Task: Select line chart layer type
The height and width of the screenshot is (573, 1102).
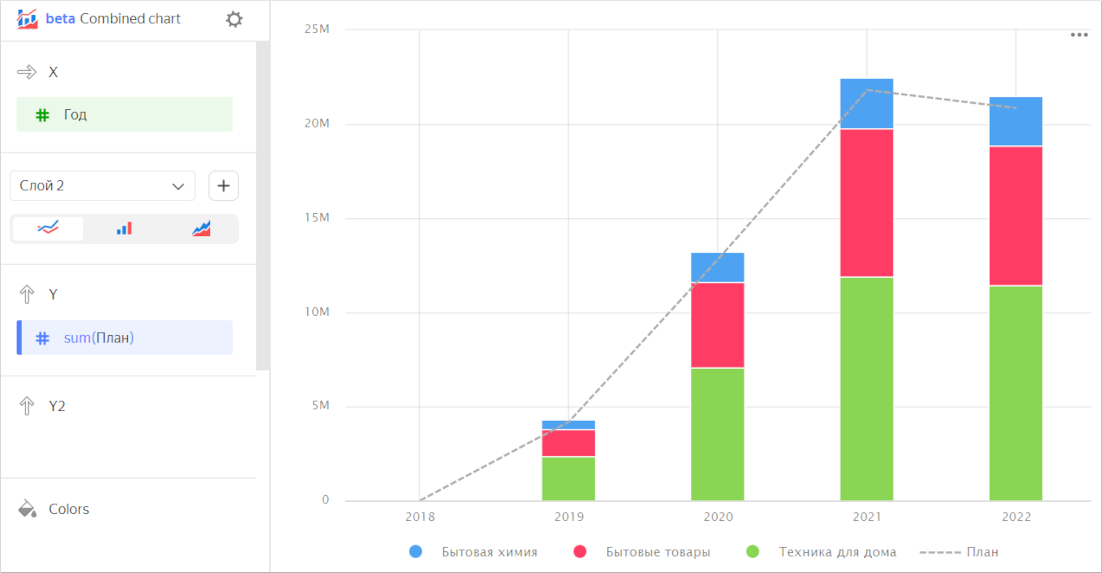Action: (x=48, y=229)
